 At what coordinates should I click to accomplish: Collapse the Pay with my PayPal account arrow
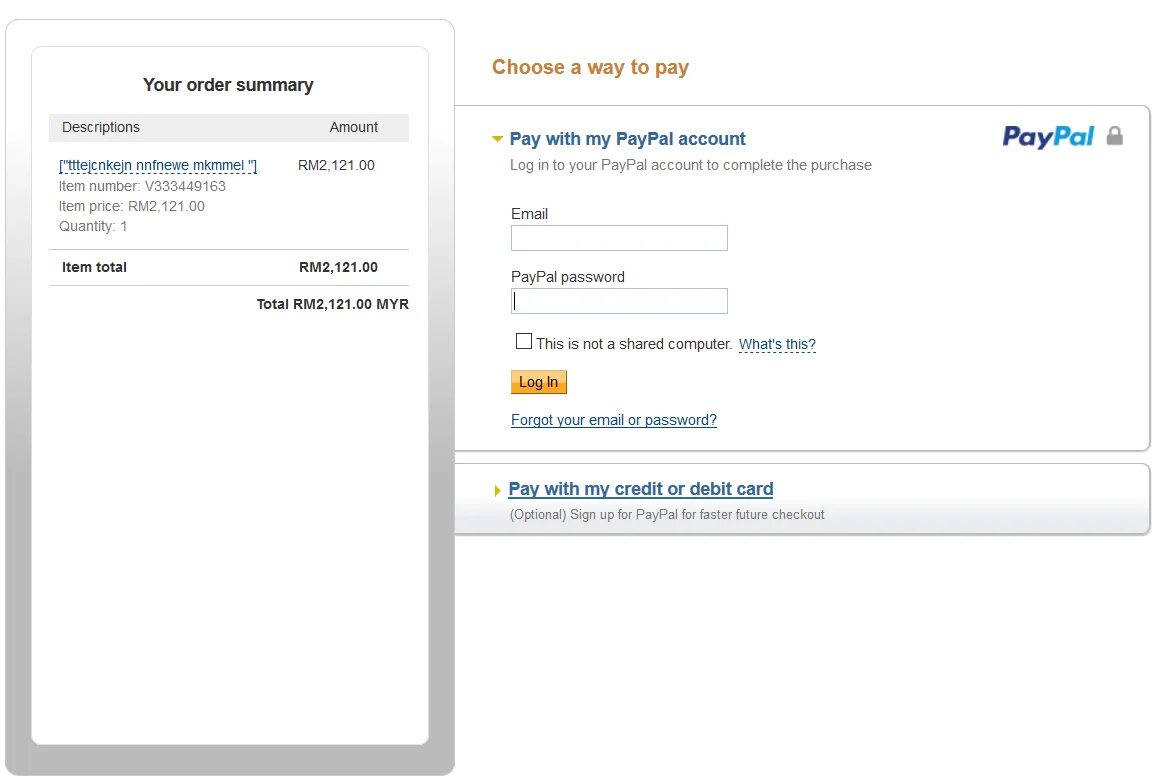(497, 139)
